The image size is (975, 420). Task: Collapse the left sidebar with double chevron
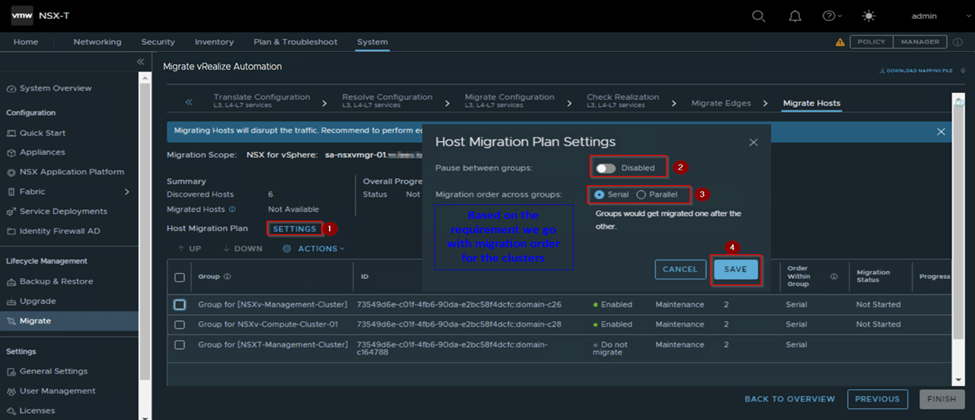tap(141, 62)
